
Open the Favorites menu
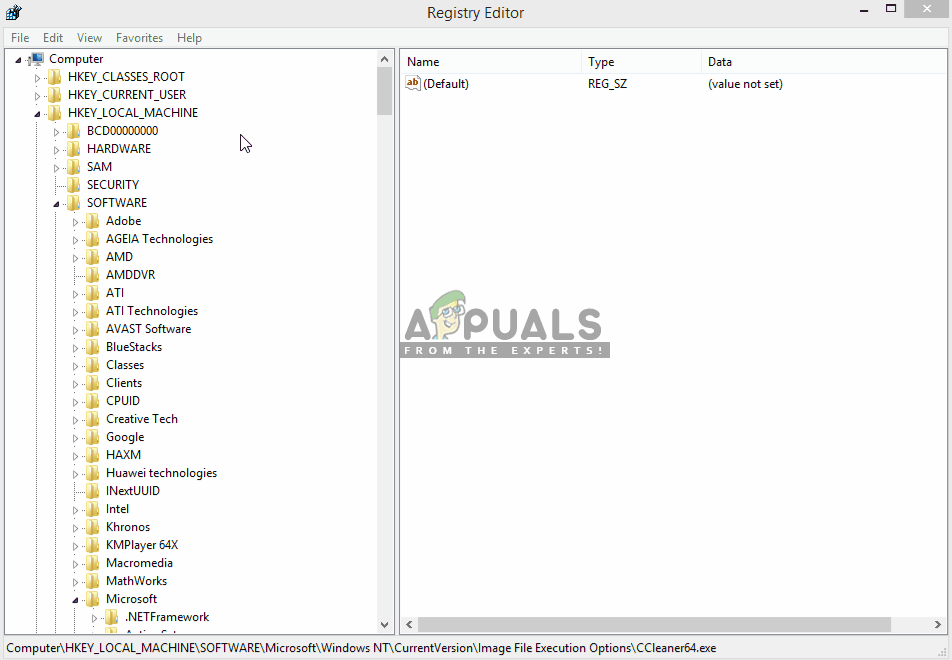tap(139, 38)
